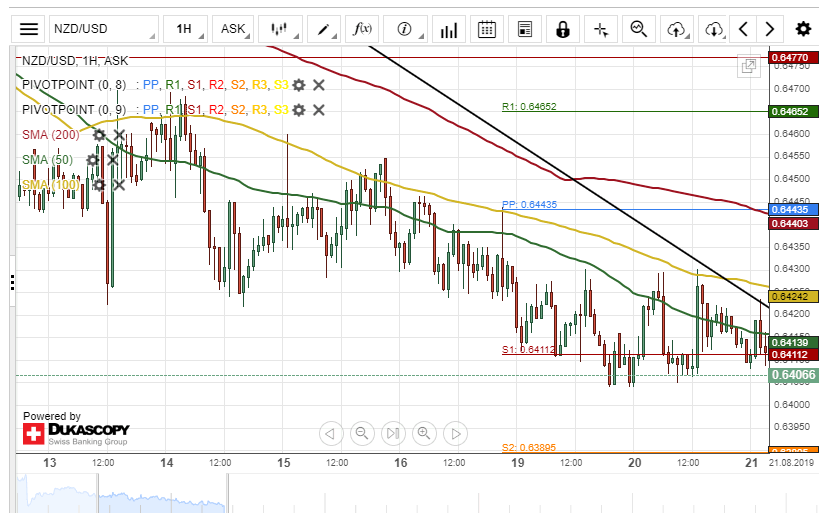Image resolution: width=826 pixels, height=521 pixels.
Task: Toggle the crosshair cursor tool
Action: point(601,29)
